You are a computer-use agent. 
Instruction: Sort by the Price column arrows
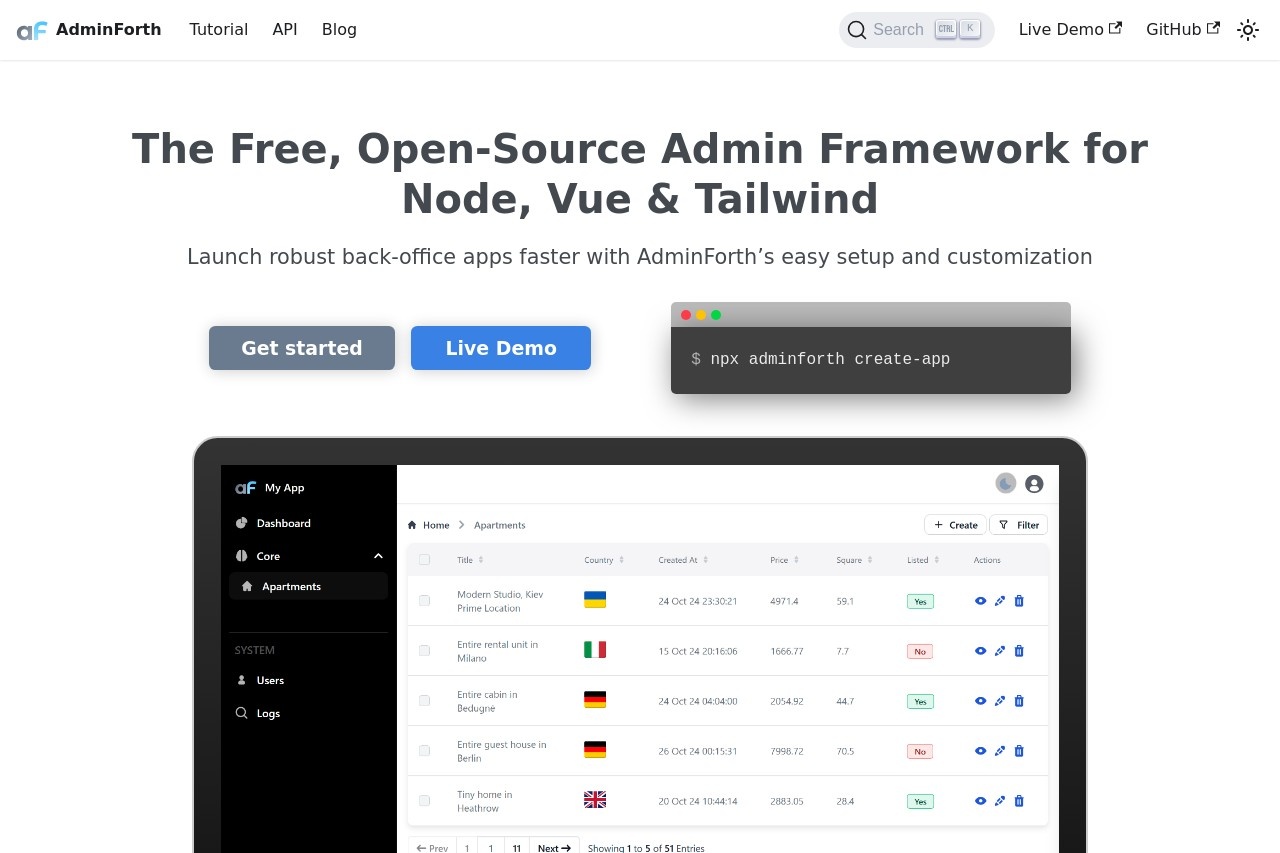click(x=797, y=560)
